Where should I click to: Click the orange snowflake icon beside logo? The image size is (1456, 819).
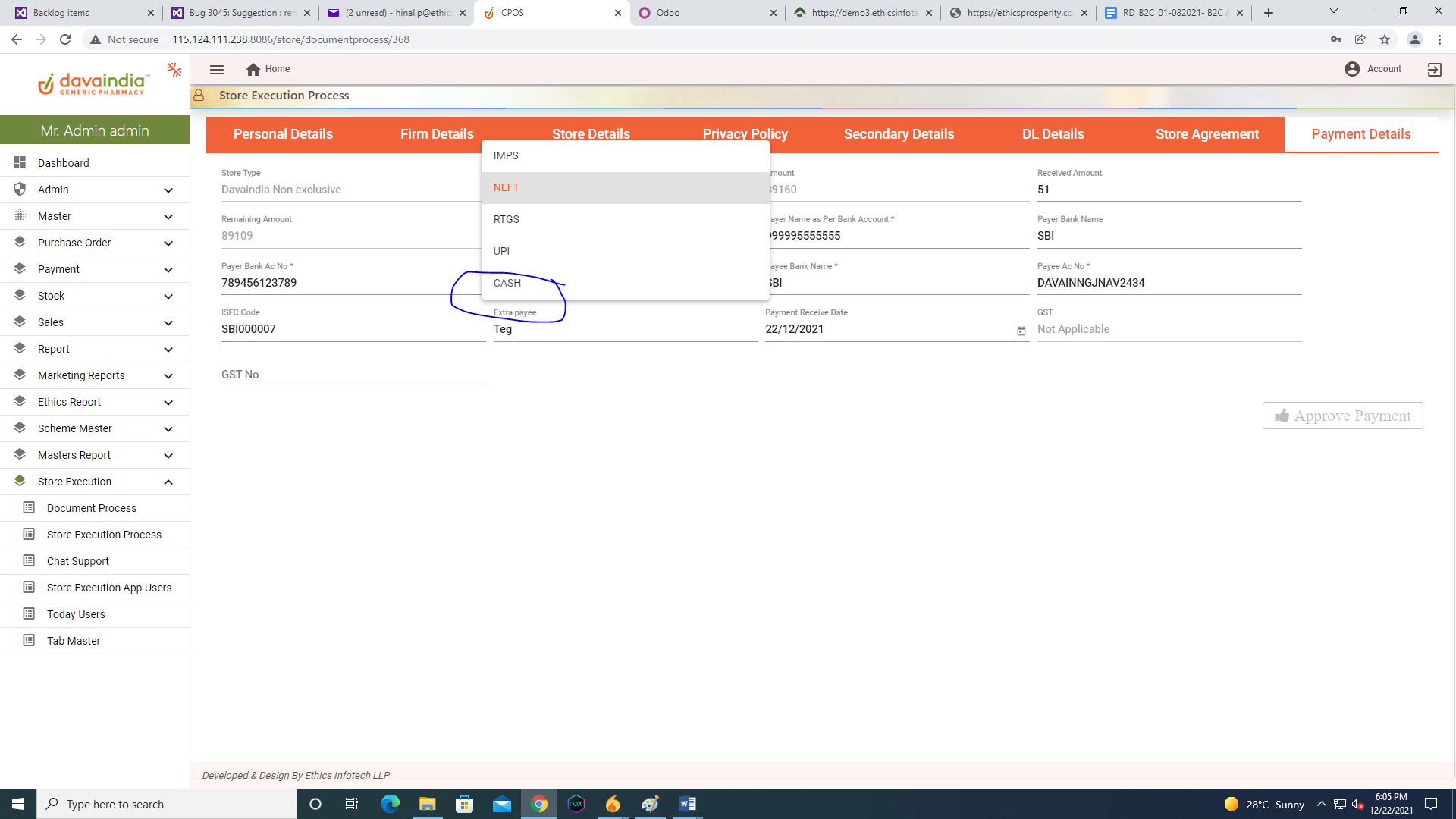[x=174, y=70]
